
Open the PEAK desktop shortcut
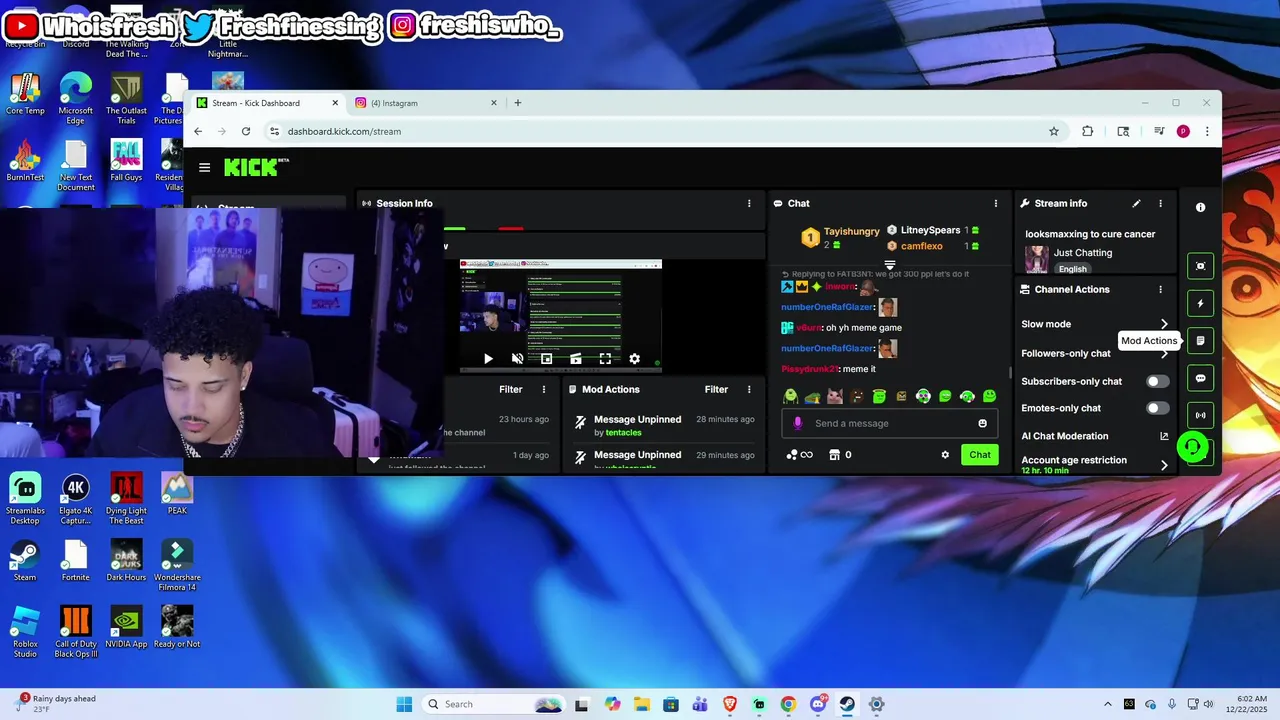pos(177,494)
